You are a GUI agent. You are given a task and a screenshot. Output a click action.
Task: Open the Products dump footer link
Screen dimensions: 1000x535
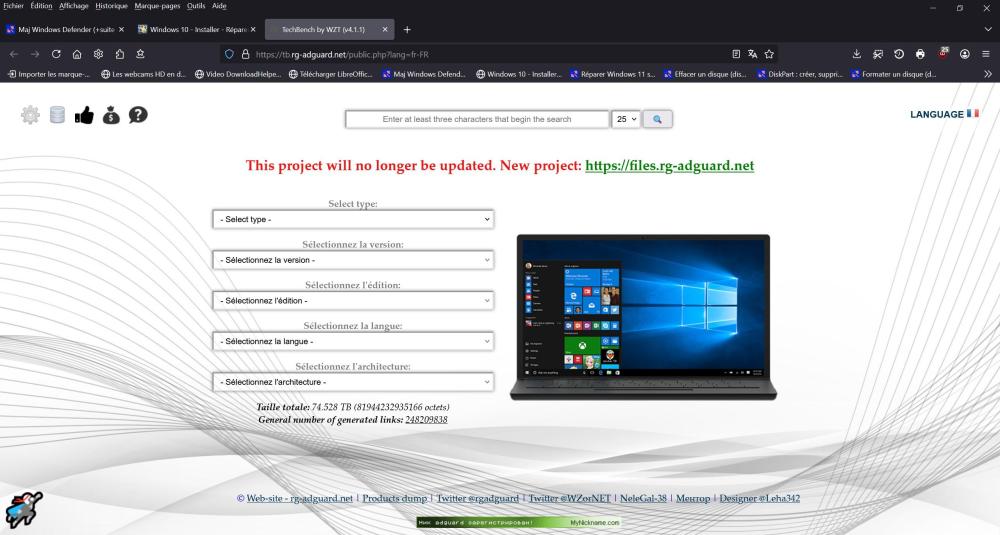pos(395,499)
